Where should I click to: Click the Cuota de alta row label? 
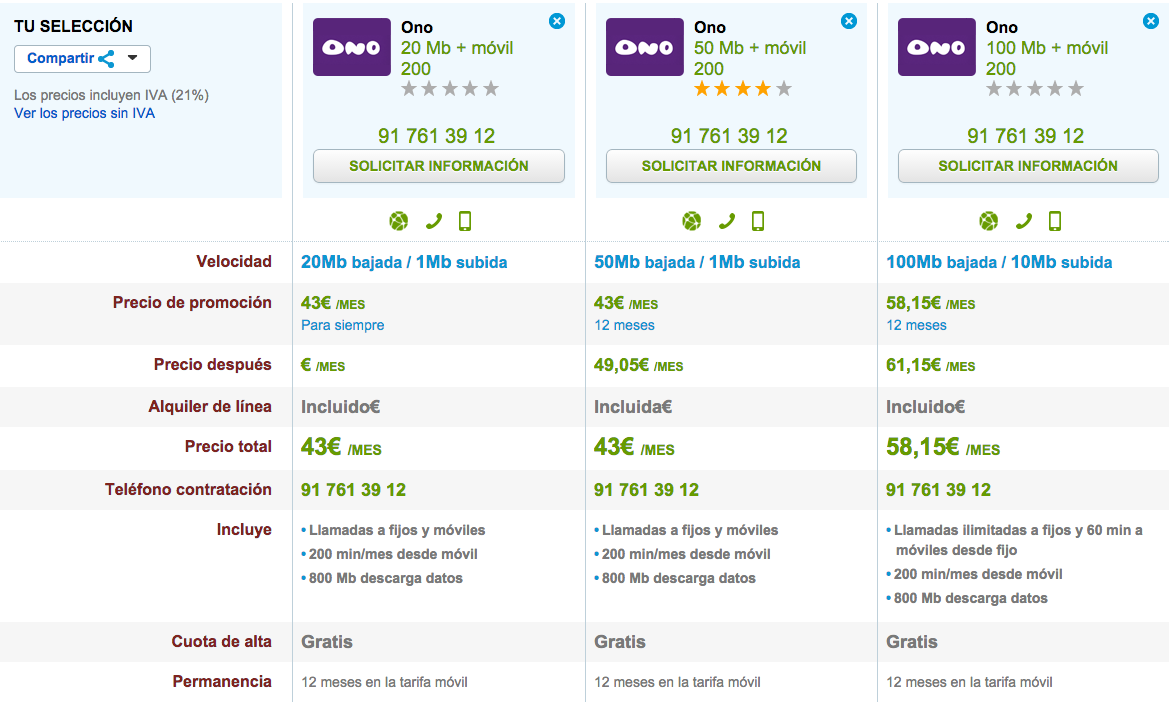point(221,642)
